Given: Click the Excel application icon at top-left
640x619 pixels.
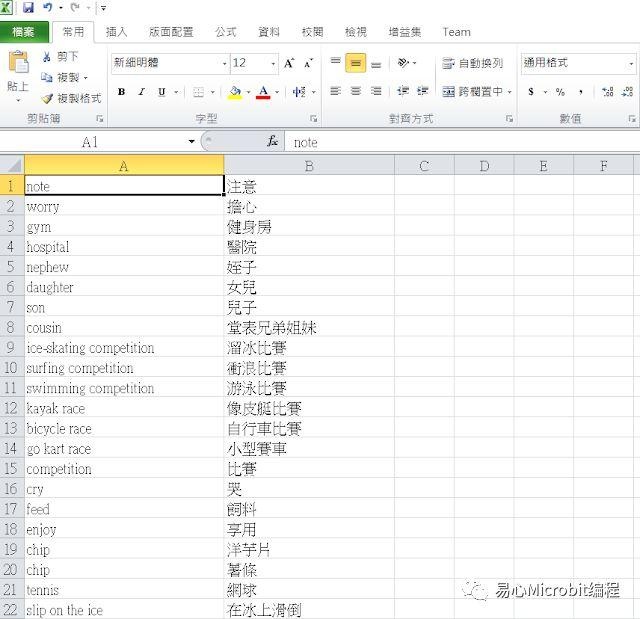Looking at the screenshot, I should (6, 7).
